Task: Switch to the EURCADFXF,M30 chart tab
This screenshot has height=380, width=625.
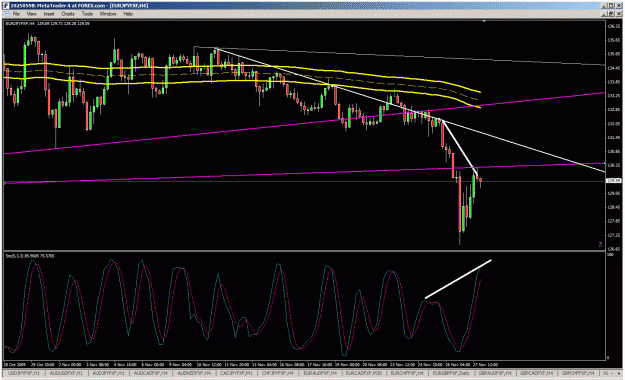Action: click(x=364, y=373)
